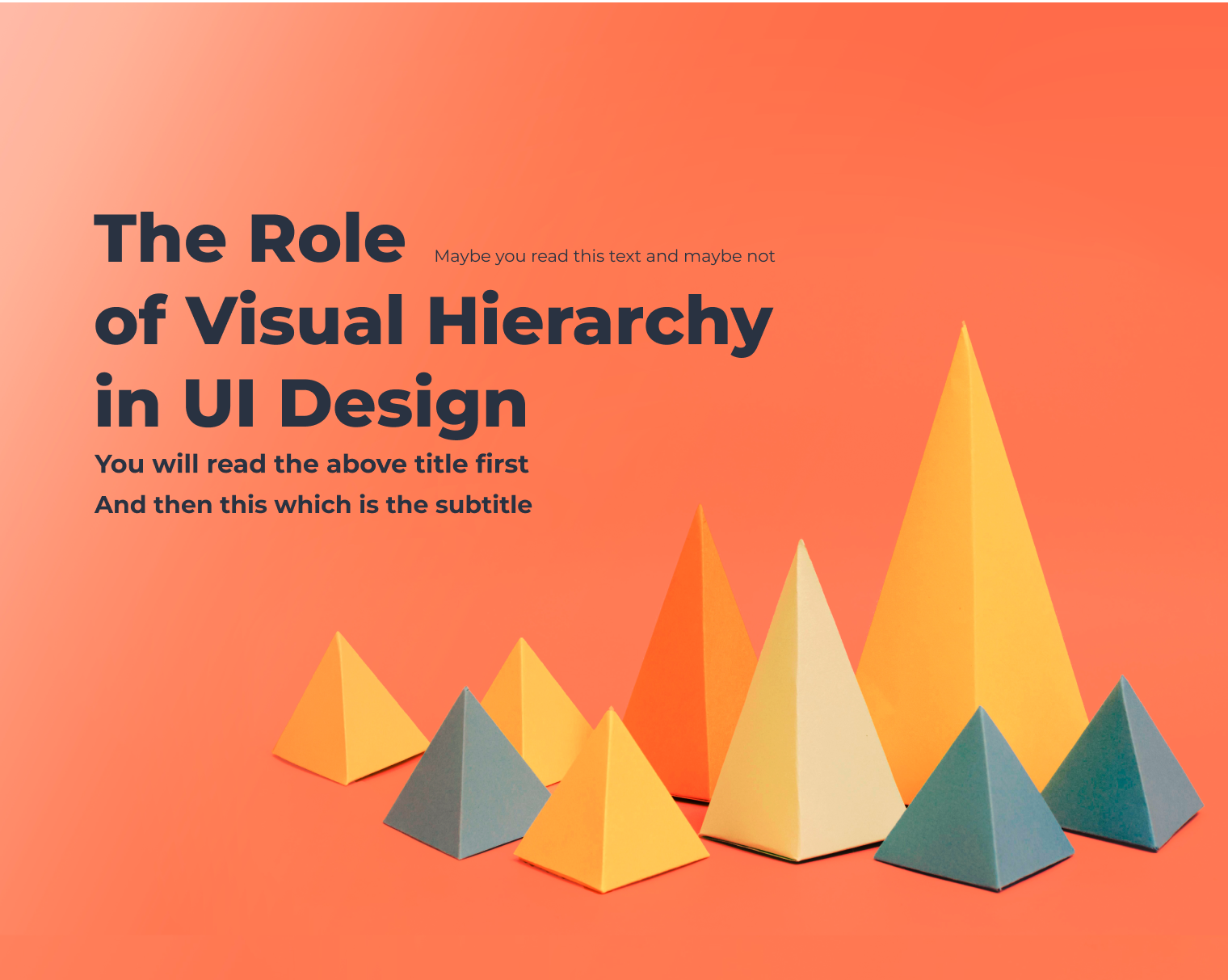Click the caption 'Maybe you read this text and maybe not'
The height and width of the screenshot is (980, 1228).
pos(604,255)
